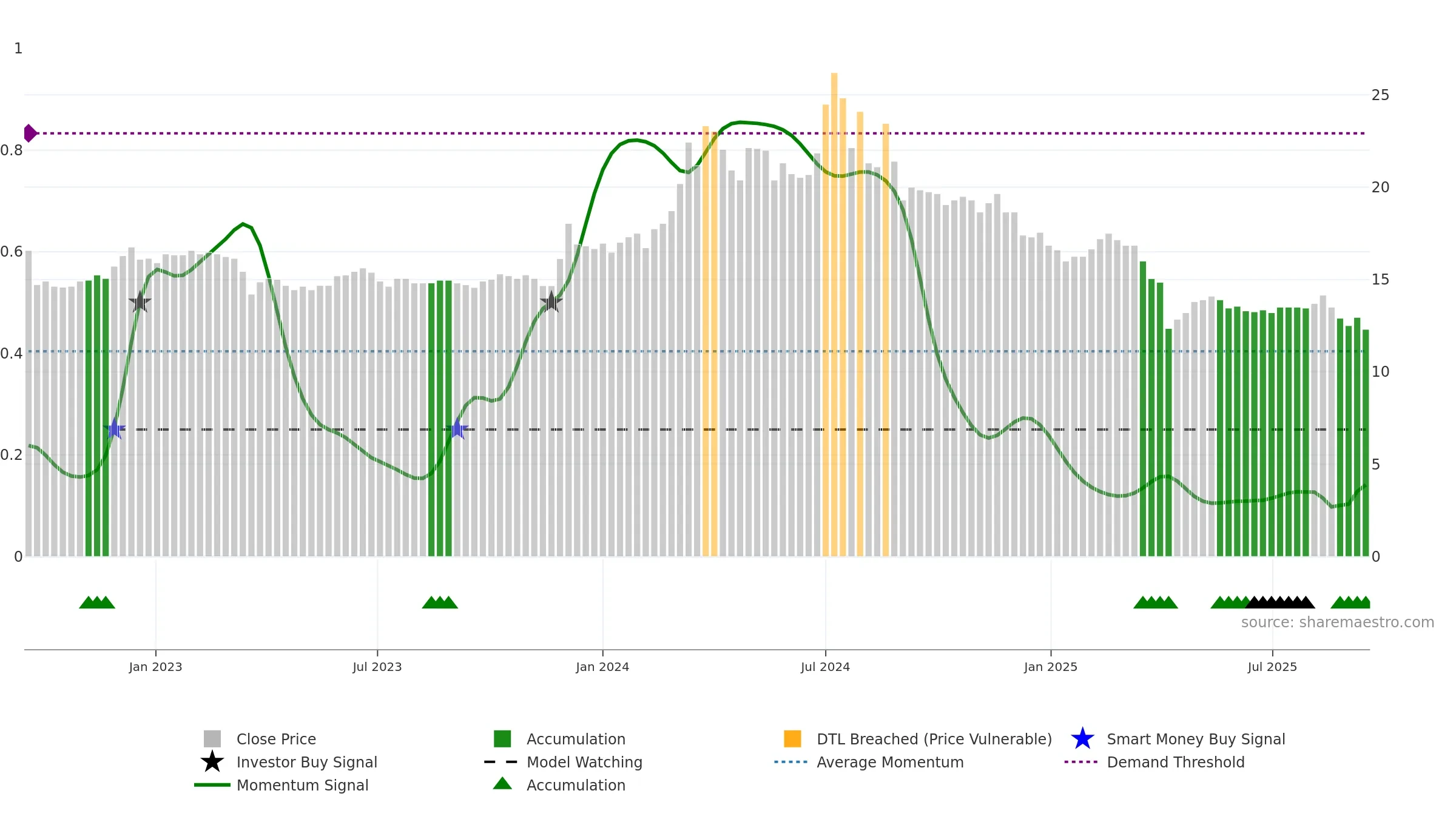Screen dimensions: 1456x819
Task: Click the right axis value 10
Action: click(1380, 372)
